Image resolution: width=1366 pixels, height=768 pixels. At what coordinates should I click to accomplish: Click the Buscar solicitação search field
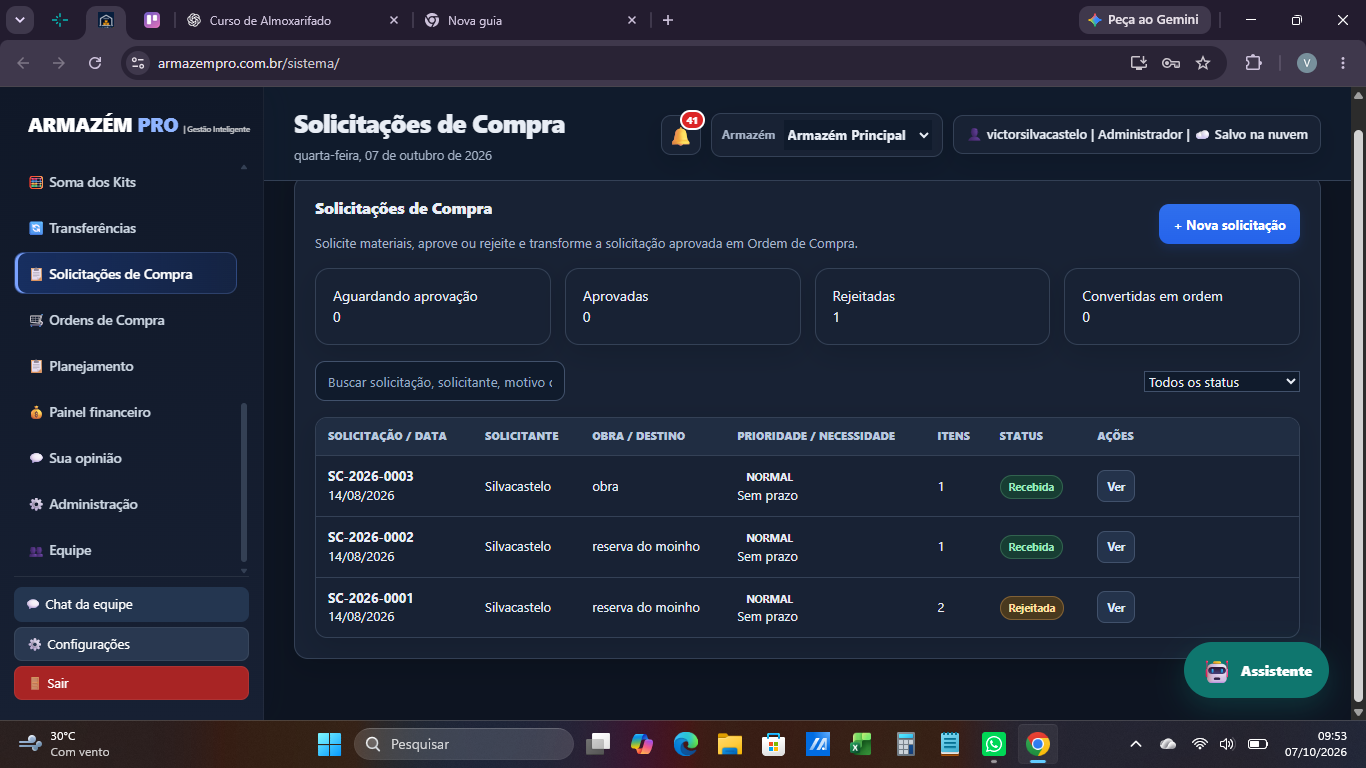coord(440,382)
